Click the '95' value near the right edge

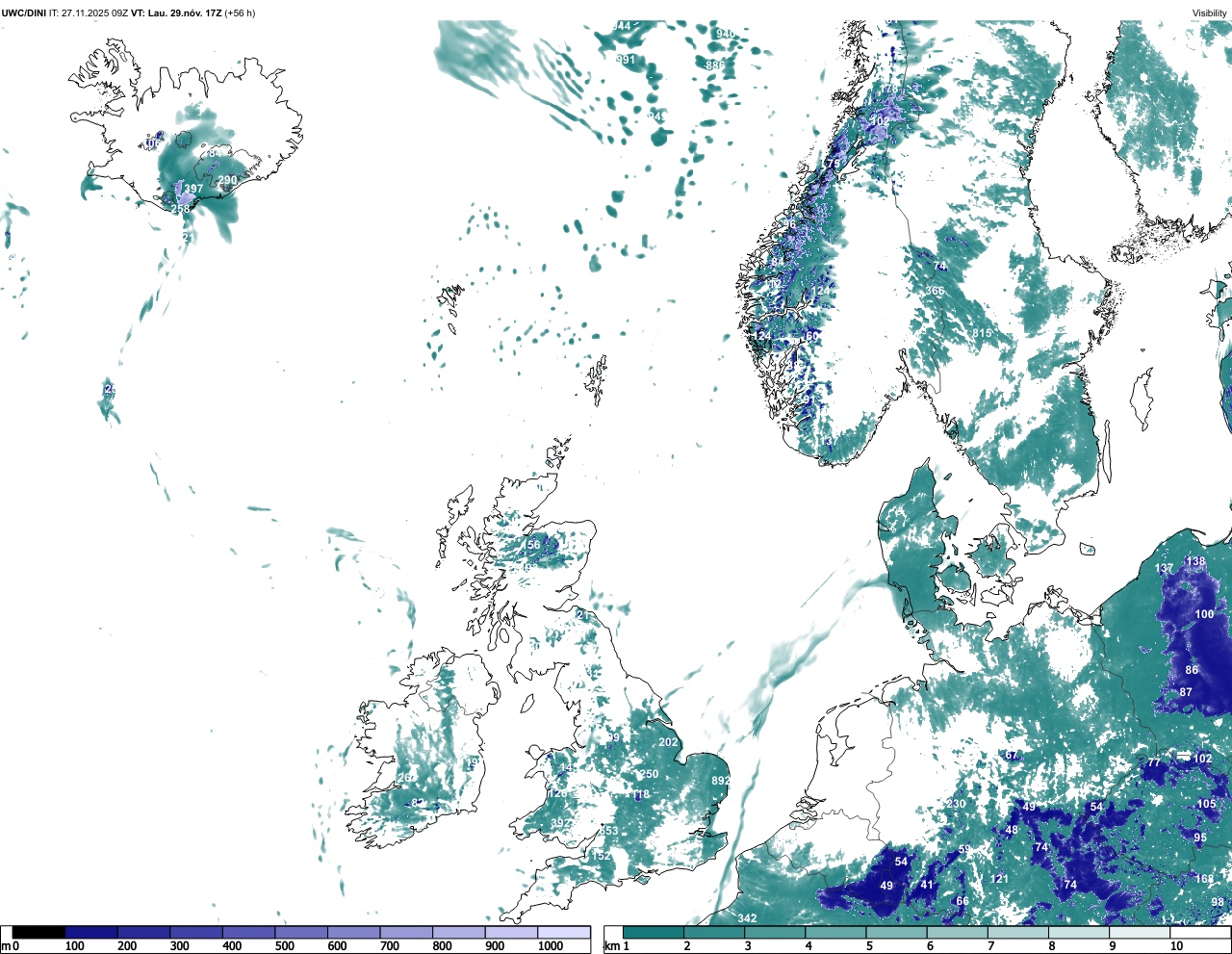[x=1200, y=838]
